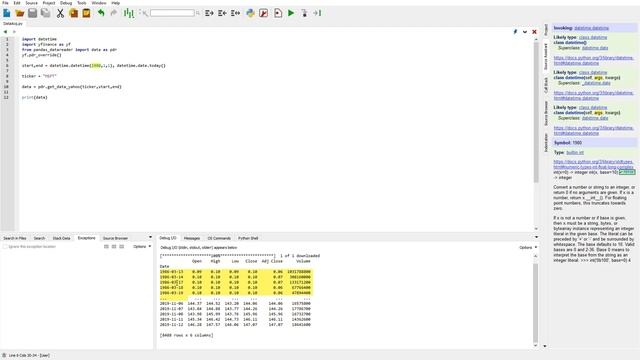640x360 pixels.
Task: Go back in editor history arrow
Action: tap(5, 32)
